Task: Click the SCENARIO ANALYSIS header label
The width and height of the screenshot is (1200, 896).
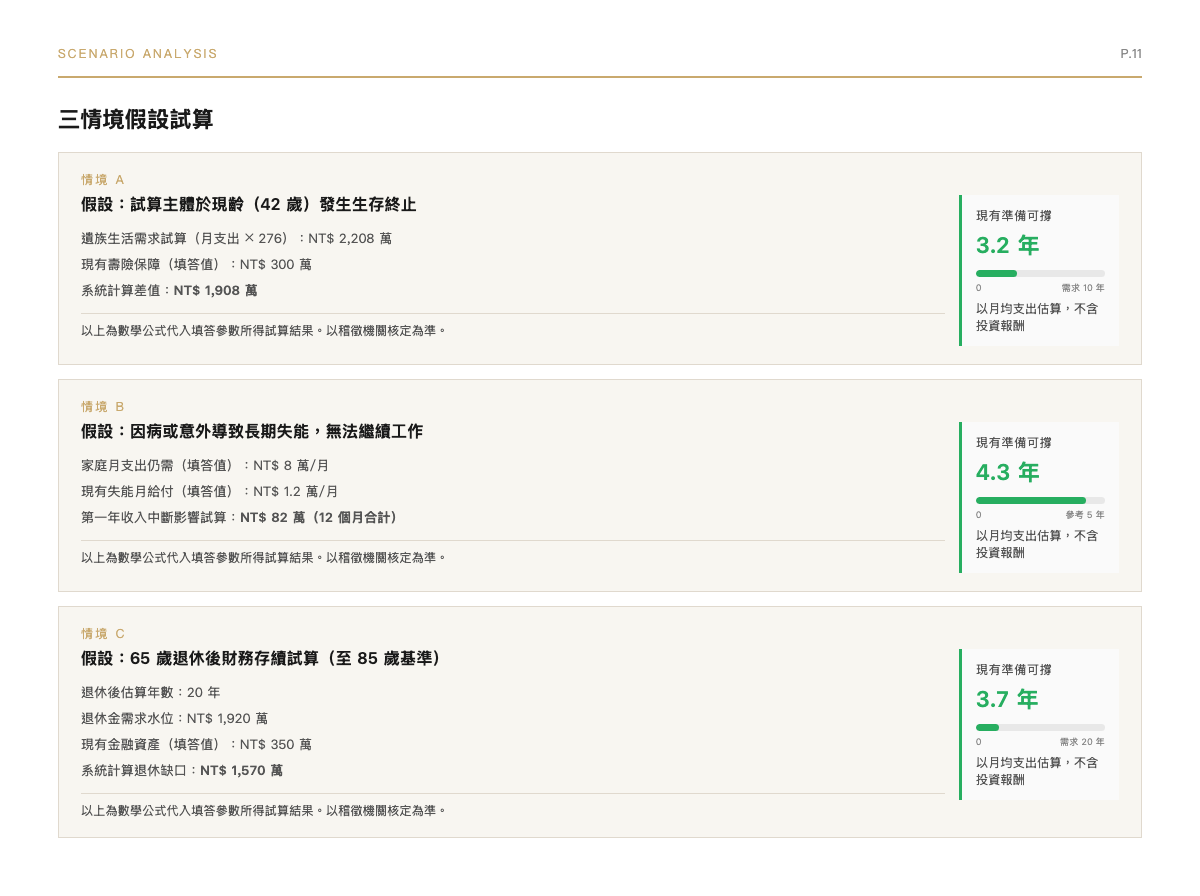Action: [137, 54]
